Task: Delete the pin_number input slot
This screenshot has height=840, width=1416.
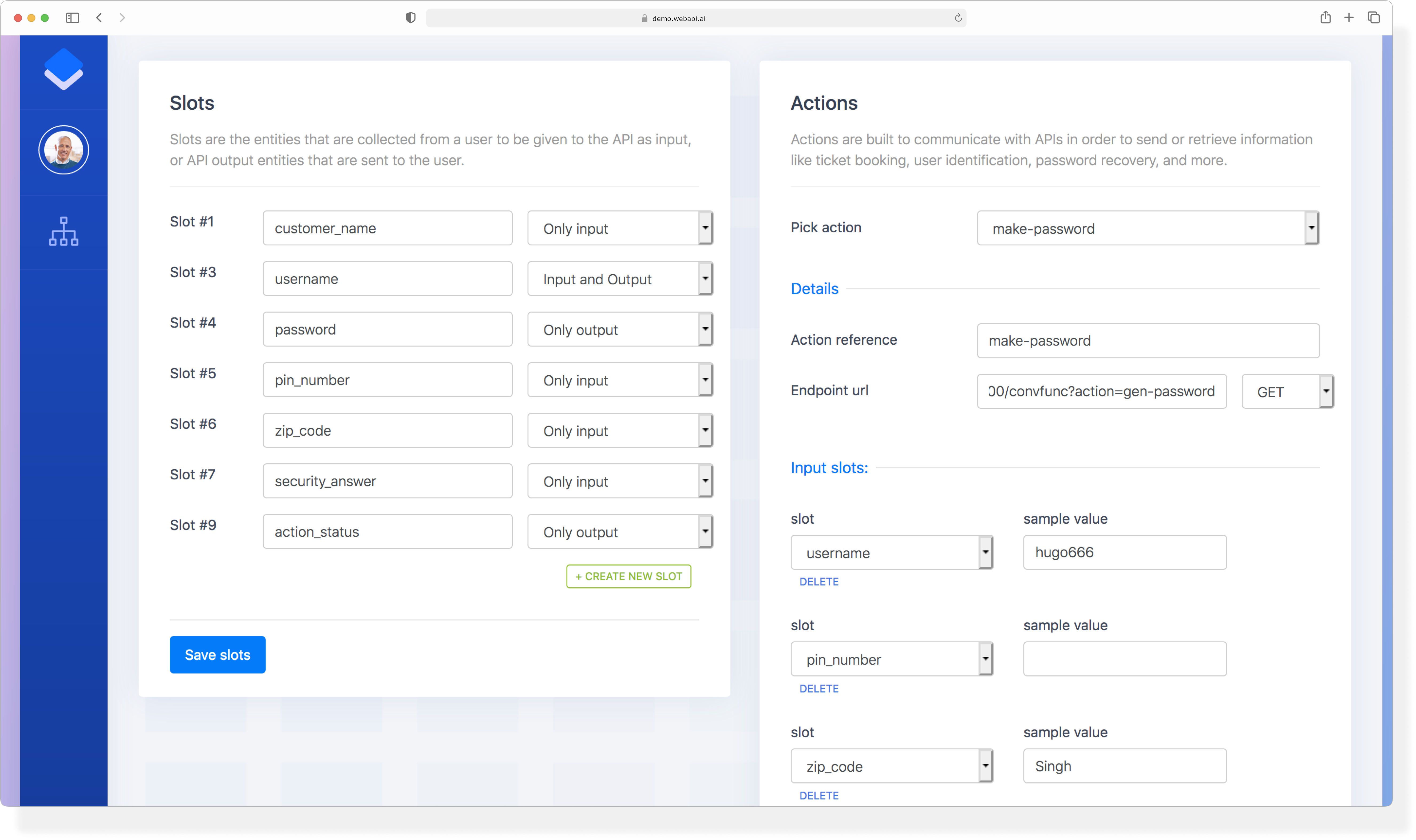Action: [x=819, y=688]
